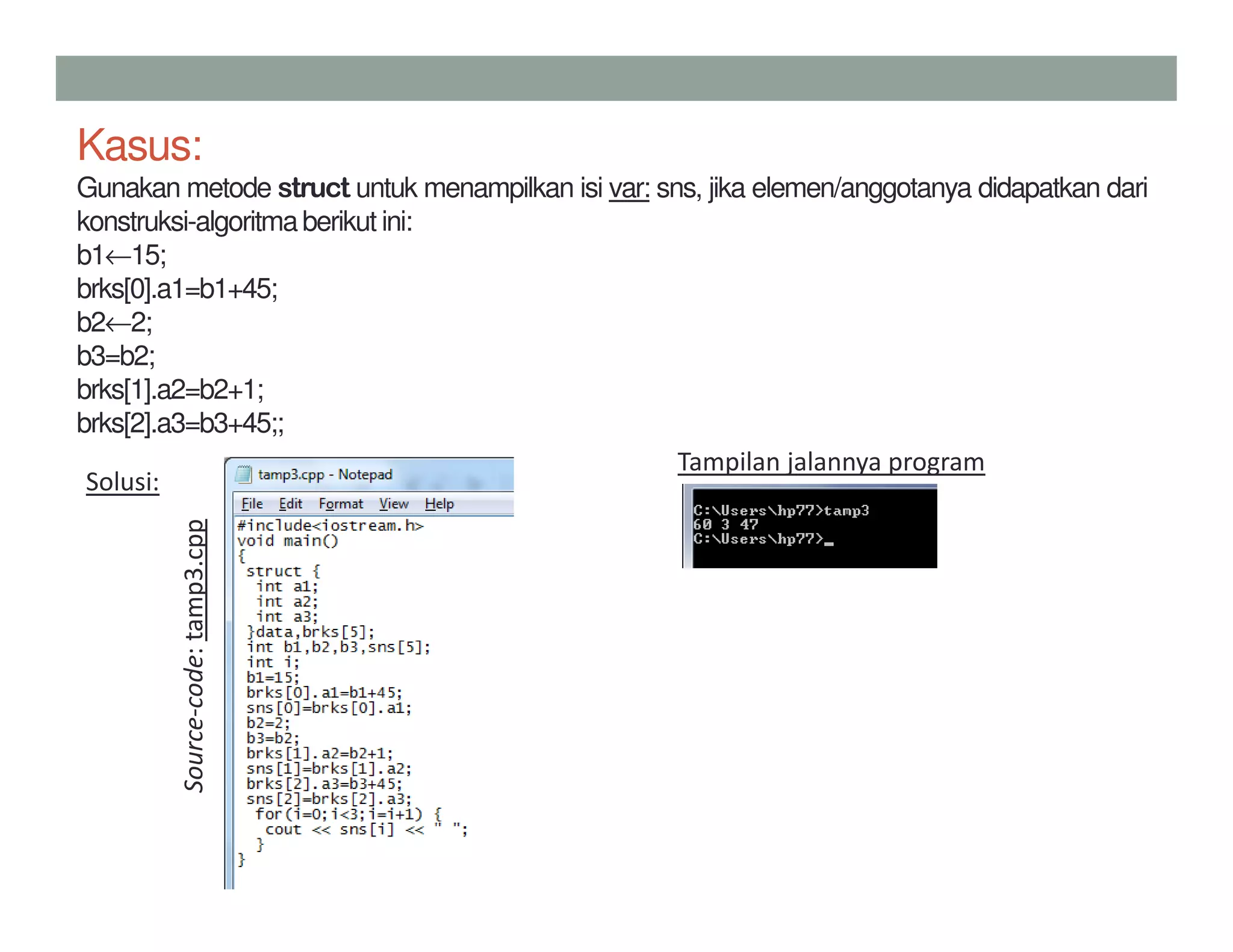Click the slide's 'brks[0].a1=b1+45;' algorithm line
The width and height of the screenshot is (1233, 952).
tap(177, 289)
